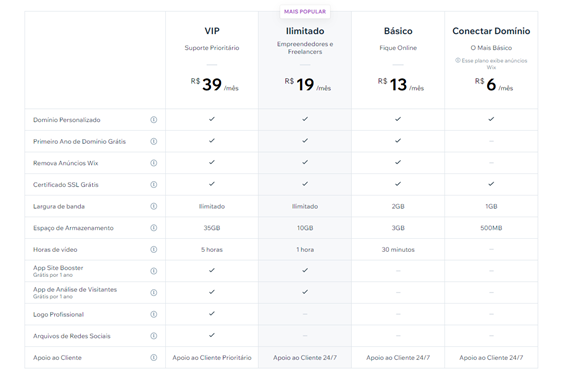Click info icon for Apoio ao Cliente
This screenshot has width=567, height=379.
tap(154, 358)
